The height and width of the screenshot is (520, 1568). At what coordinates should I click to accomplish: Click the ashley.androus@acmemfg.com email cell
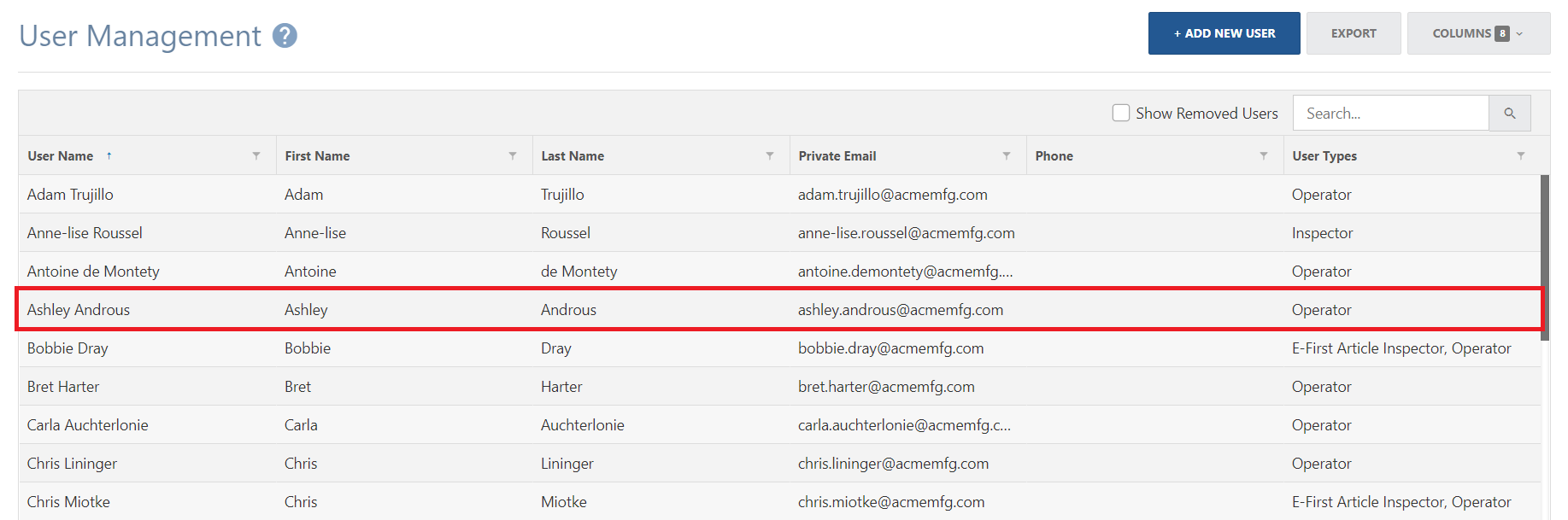click(907, 309)
